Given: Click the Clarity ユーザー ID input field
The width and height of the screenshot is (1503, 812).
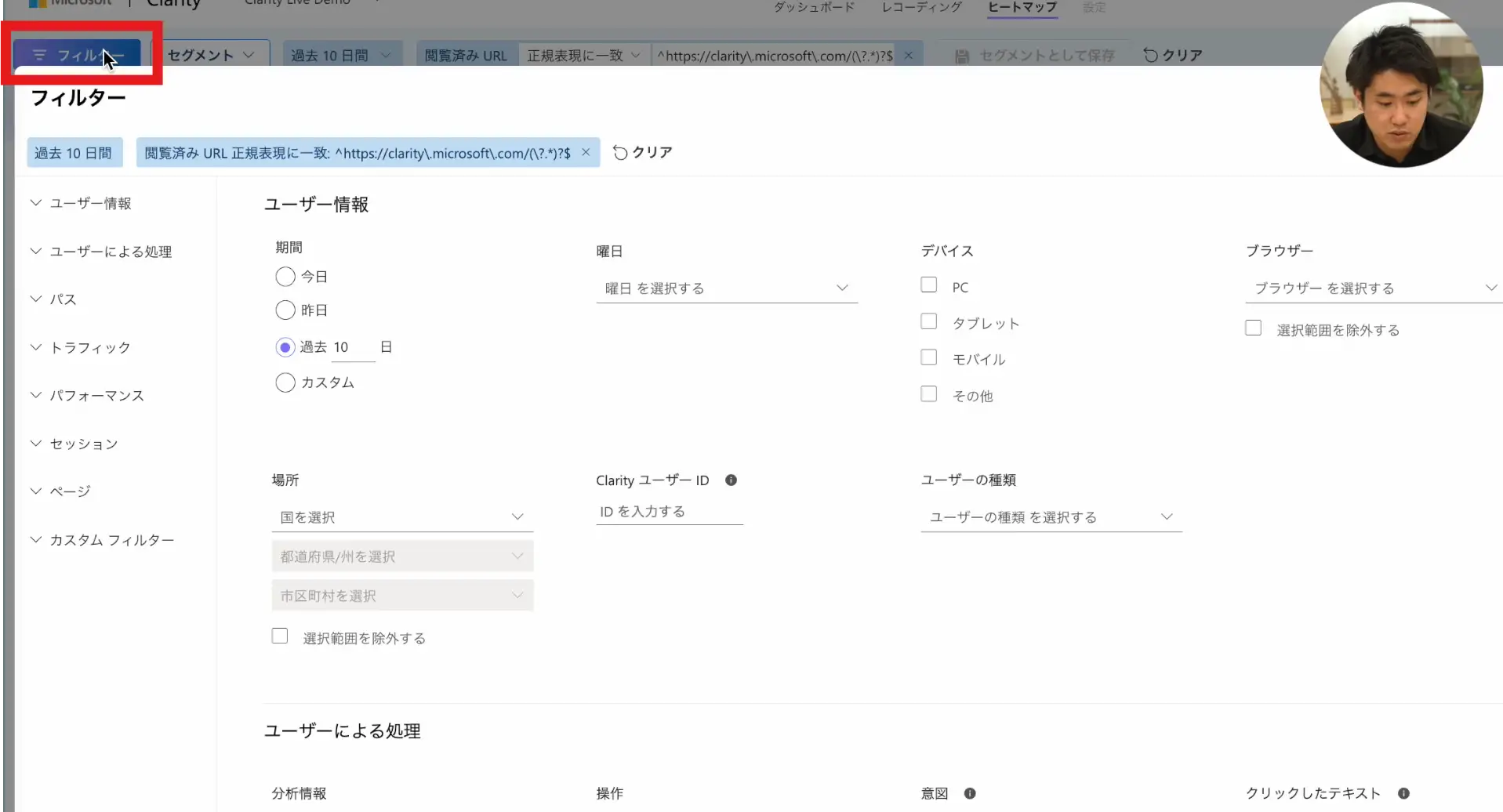Looking at the screenshot, I should tap(669, 512).
